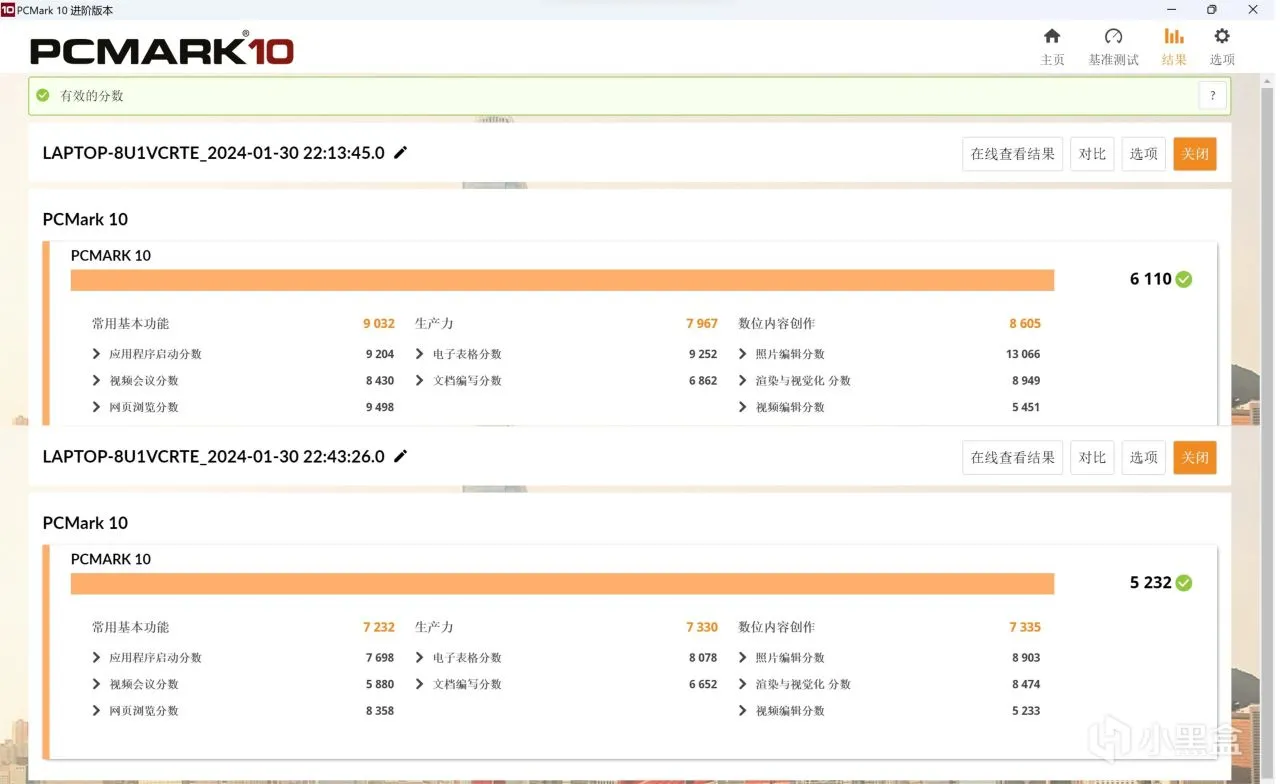
Task: Click green check beside 6 110 score
Action: pyautogui.click(x=1184, y=279)
